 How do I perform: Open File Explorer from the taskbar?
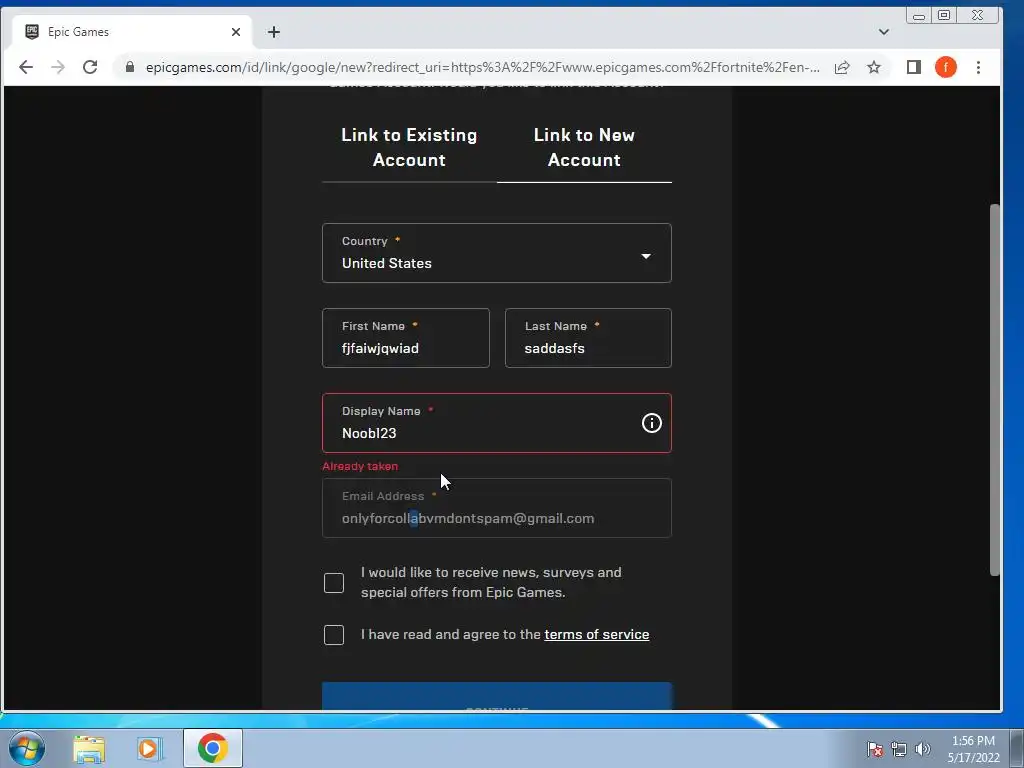pyautogui.click(x=89, y=749)
